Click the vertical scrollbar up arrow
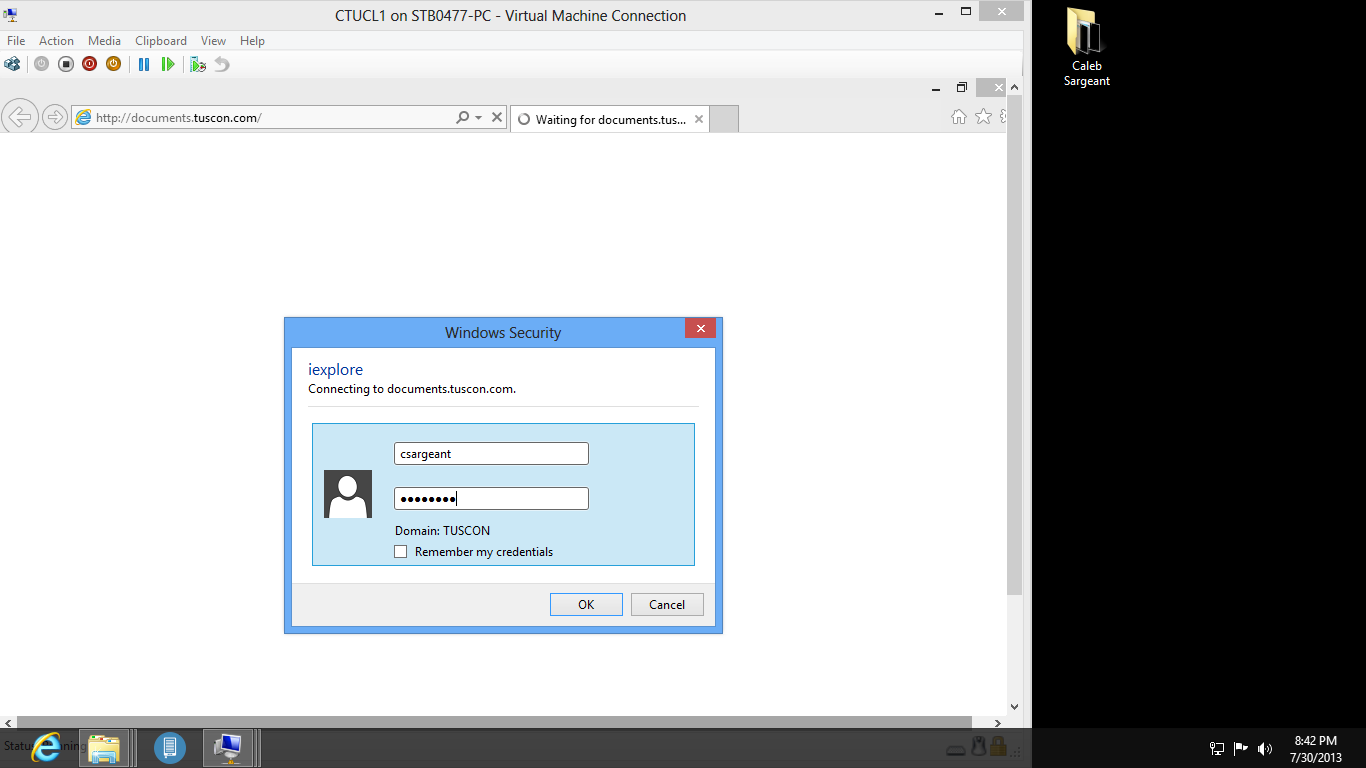1366x768 pixels. click(1014, 88)
